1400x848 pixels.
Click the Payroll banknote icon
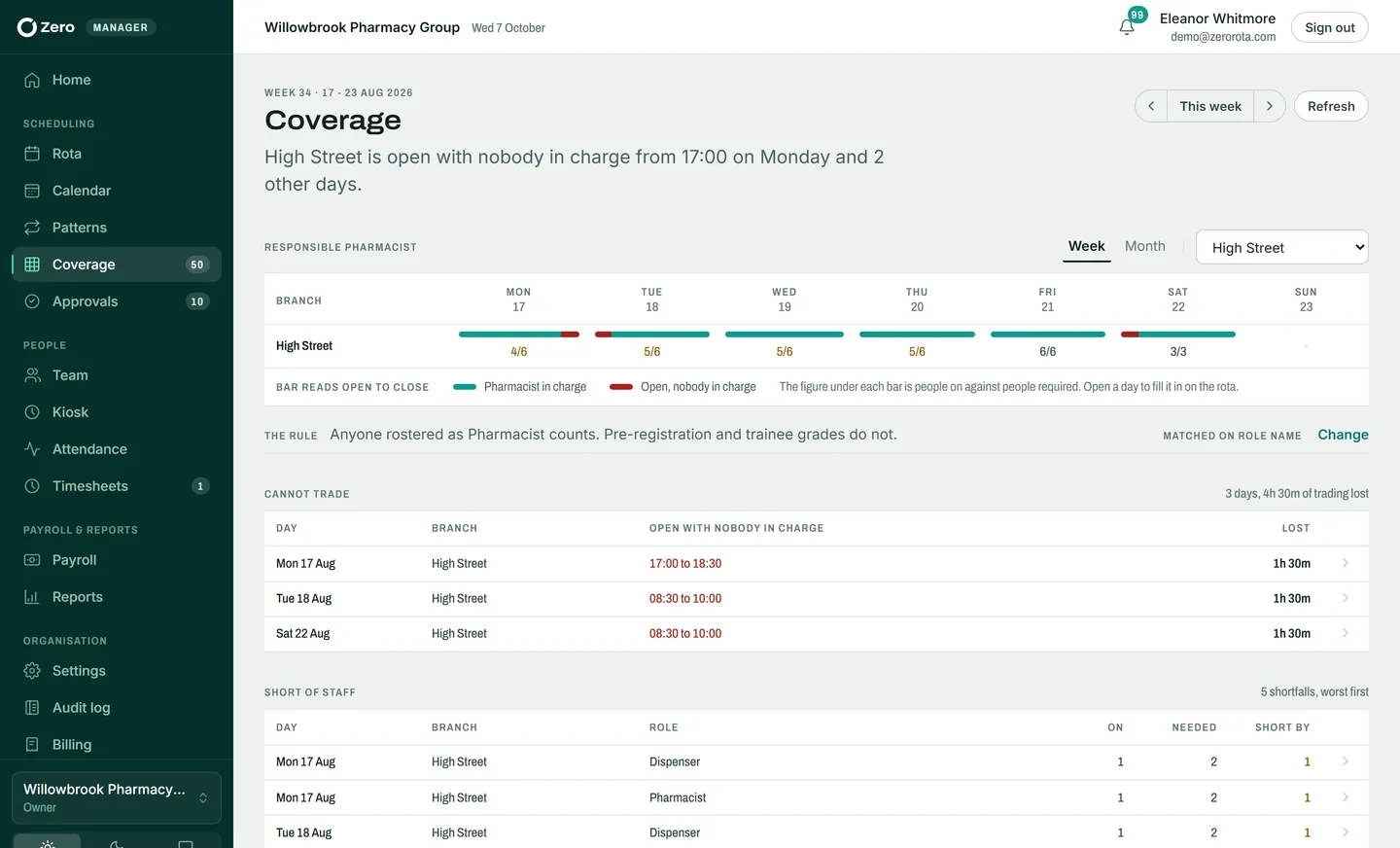click(32, 560)
